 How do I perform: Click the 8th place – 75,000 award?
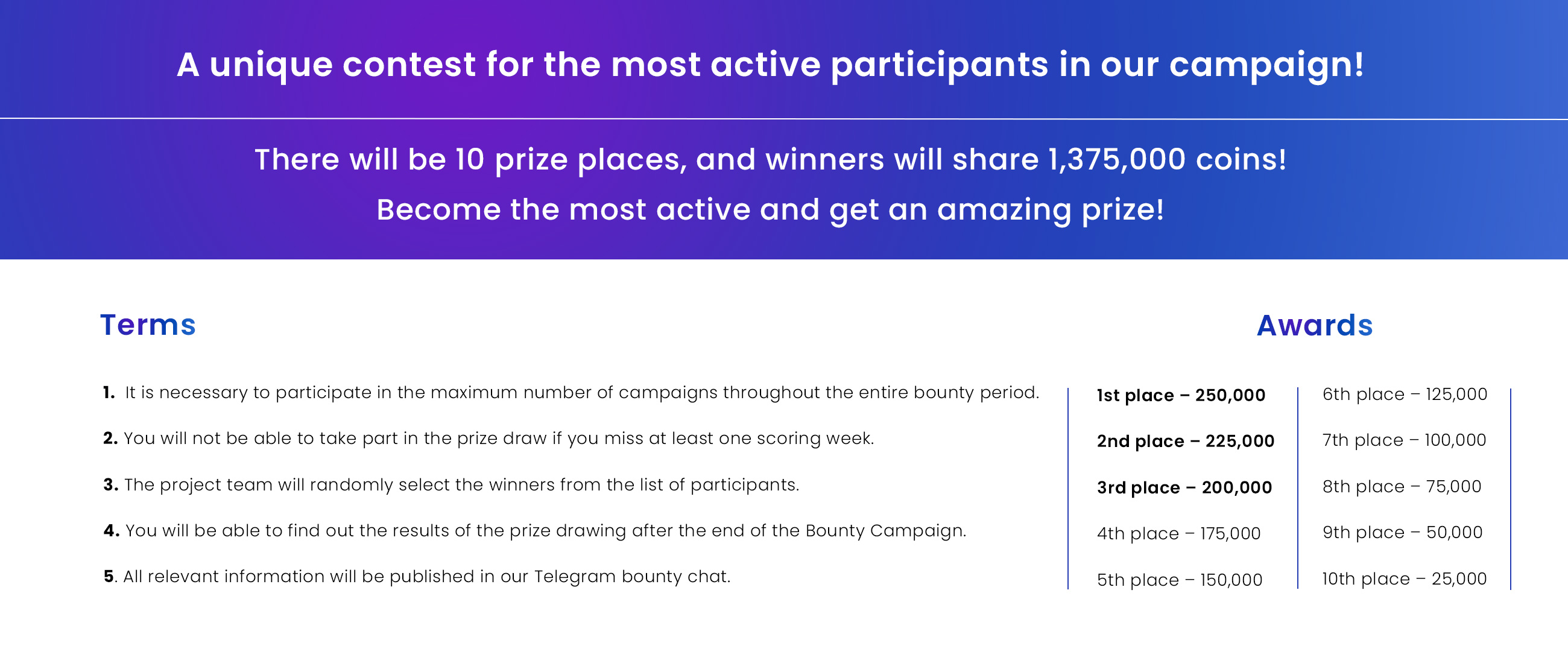pos(1402,486)
